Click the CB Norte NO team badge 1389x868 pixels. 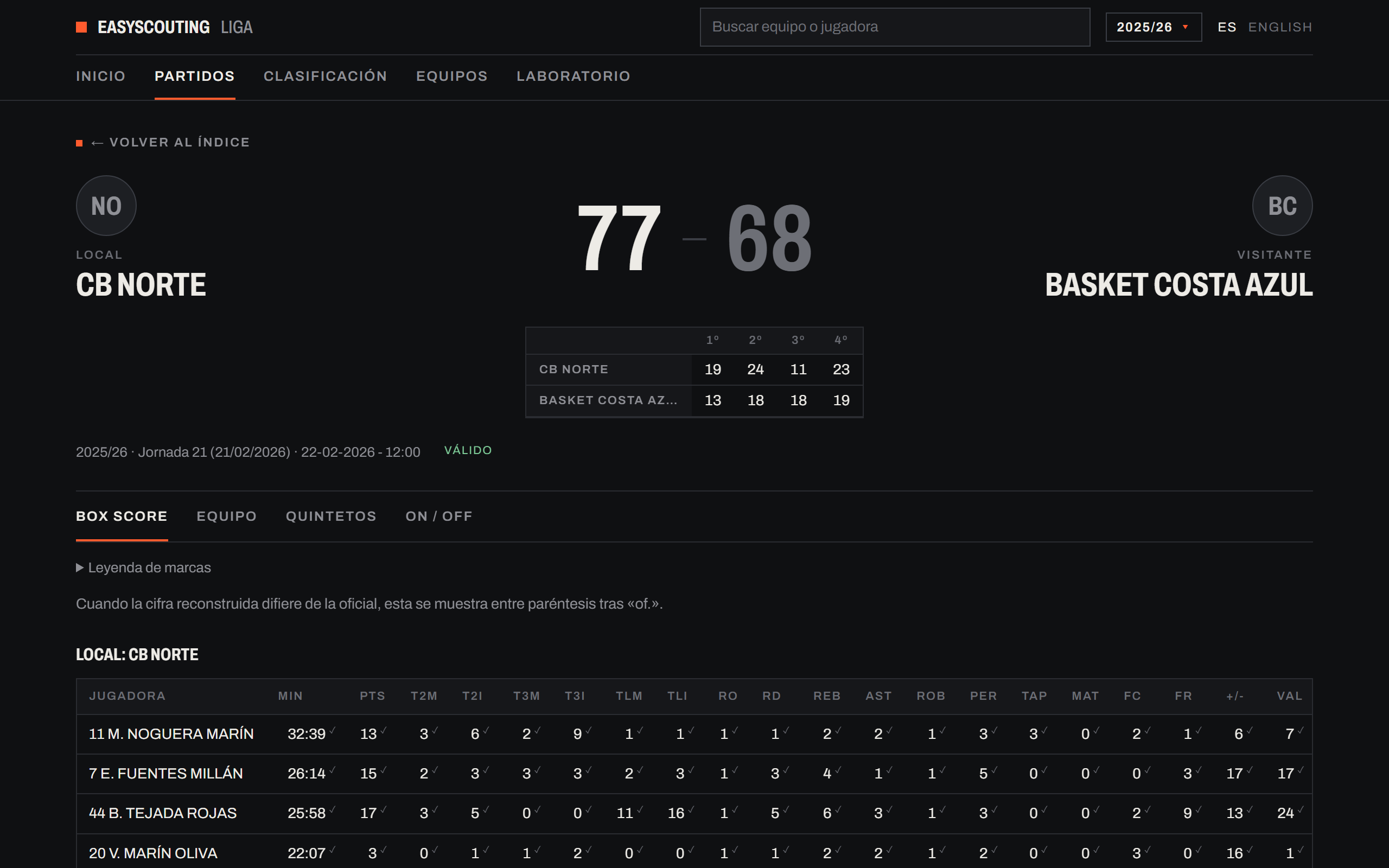[106, 206]
